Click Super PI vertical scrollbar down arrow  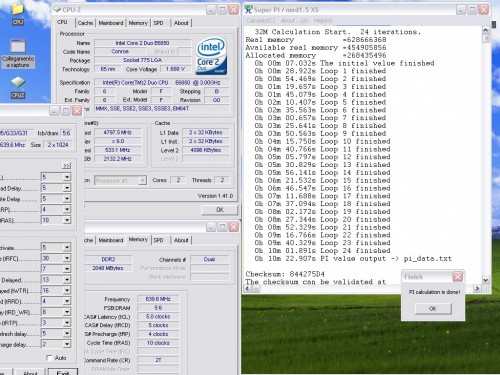[x=486, y=280]
